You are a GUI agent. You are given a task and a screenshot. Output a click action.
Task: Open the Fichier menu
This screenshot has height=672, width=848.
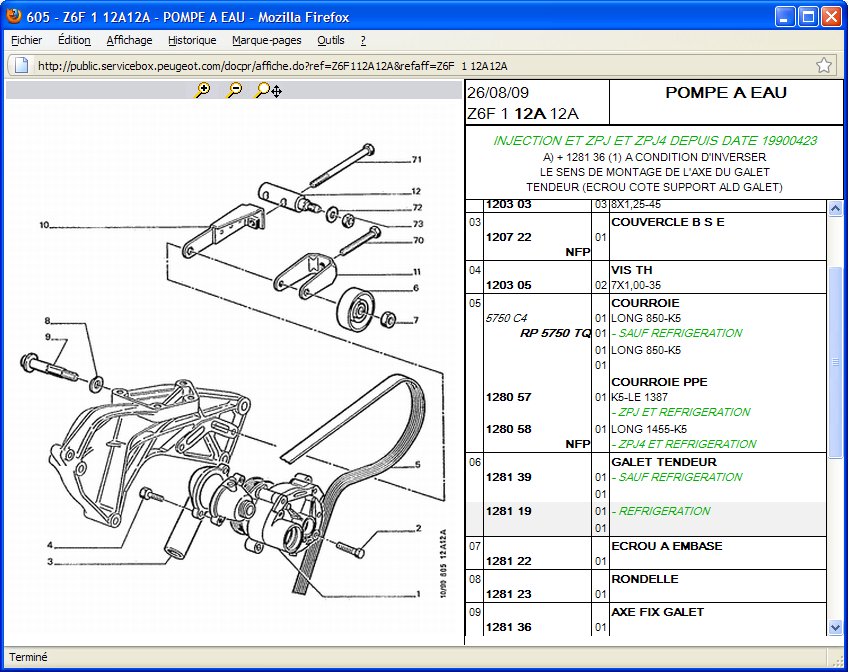[27, 40]
